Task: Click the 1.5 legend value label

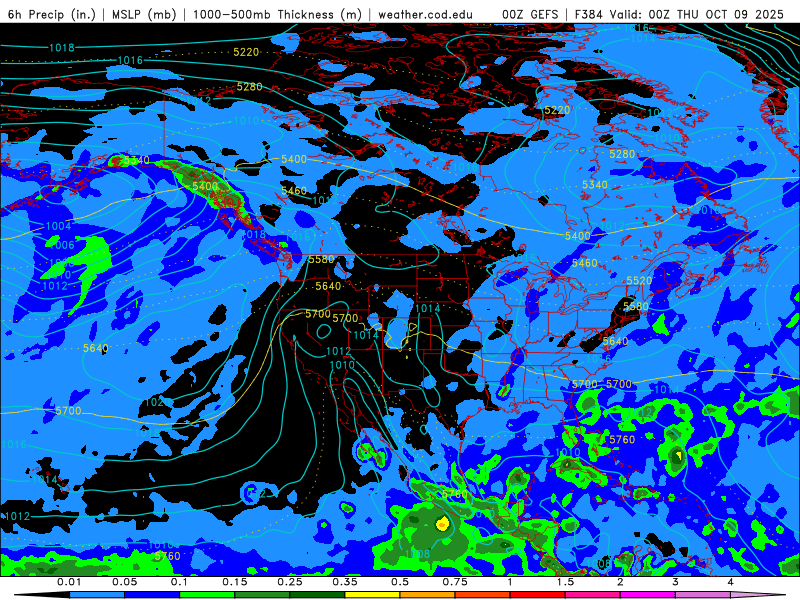Action: [x=565, y=582]
